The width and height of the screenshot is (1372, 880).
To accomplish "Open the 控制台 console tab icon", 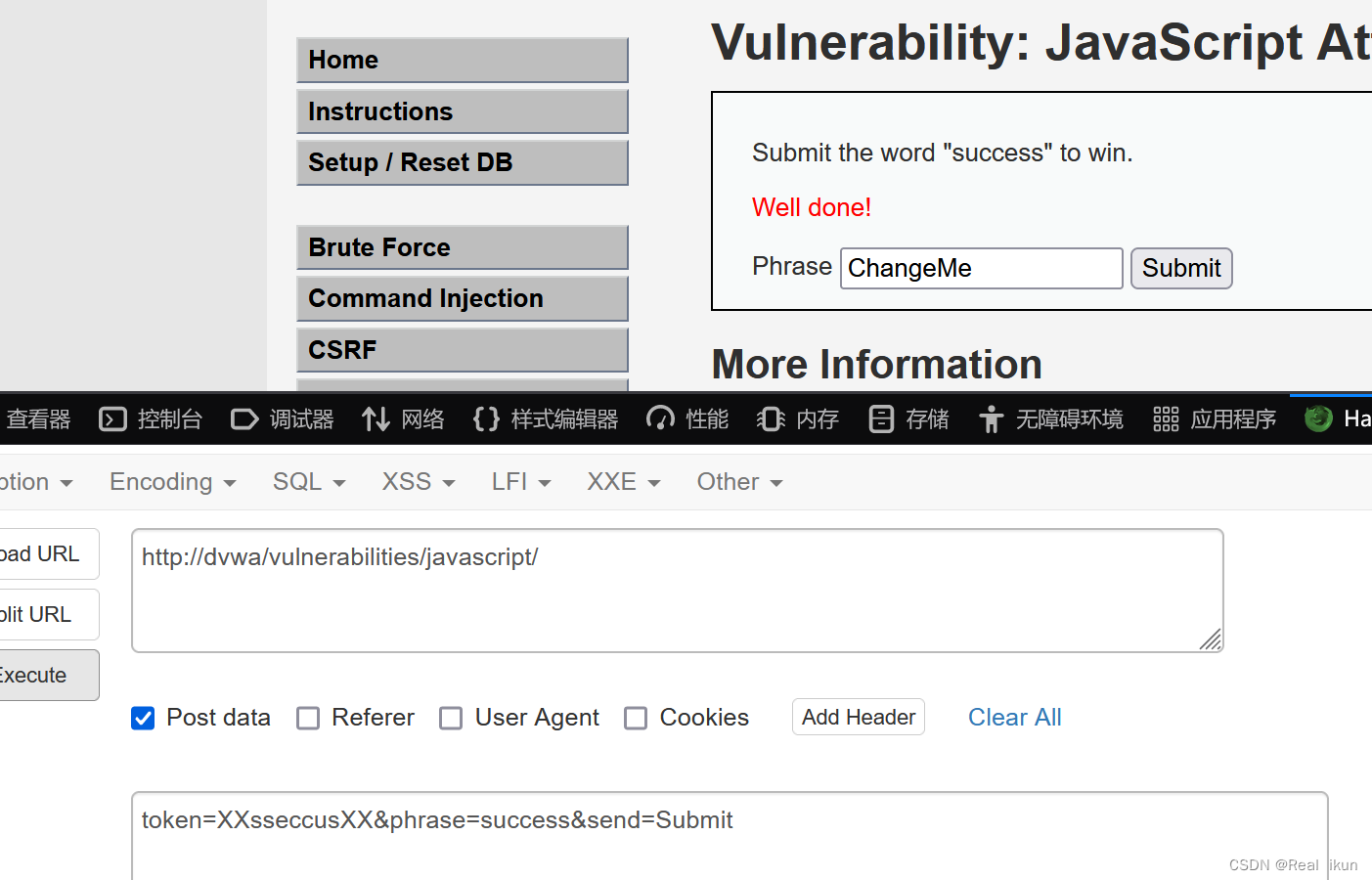I will [x=113, y=419].
